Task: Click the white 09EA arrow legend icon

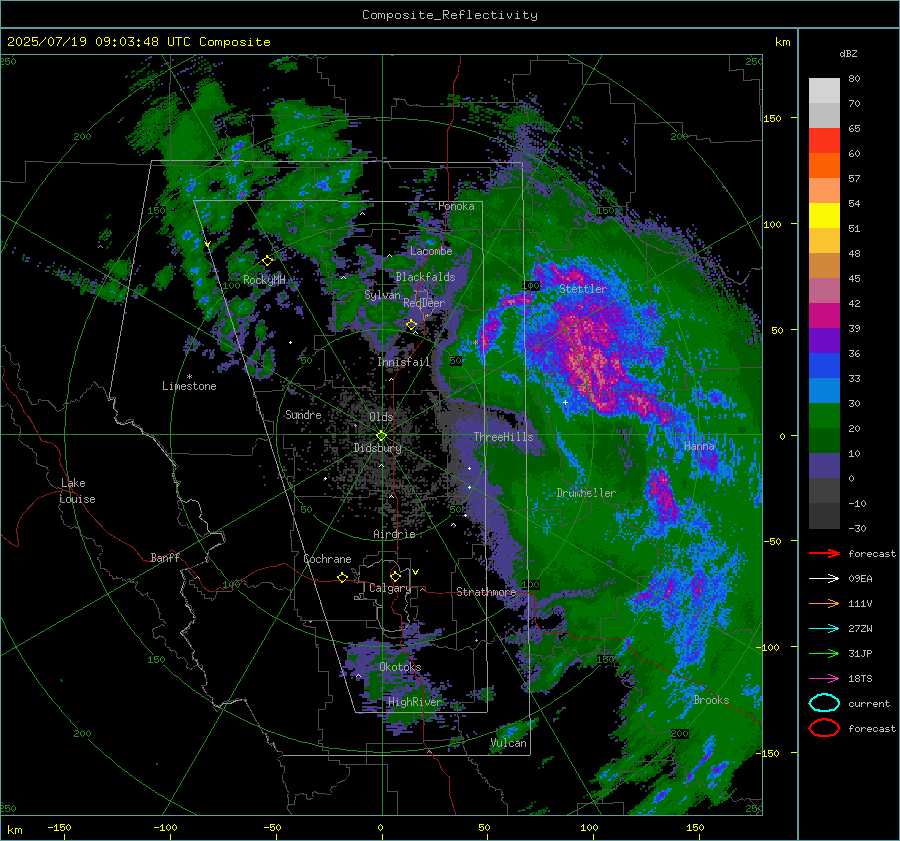Action: [x=824, y=579]
